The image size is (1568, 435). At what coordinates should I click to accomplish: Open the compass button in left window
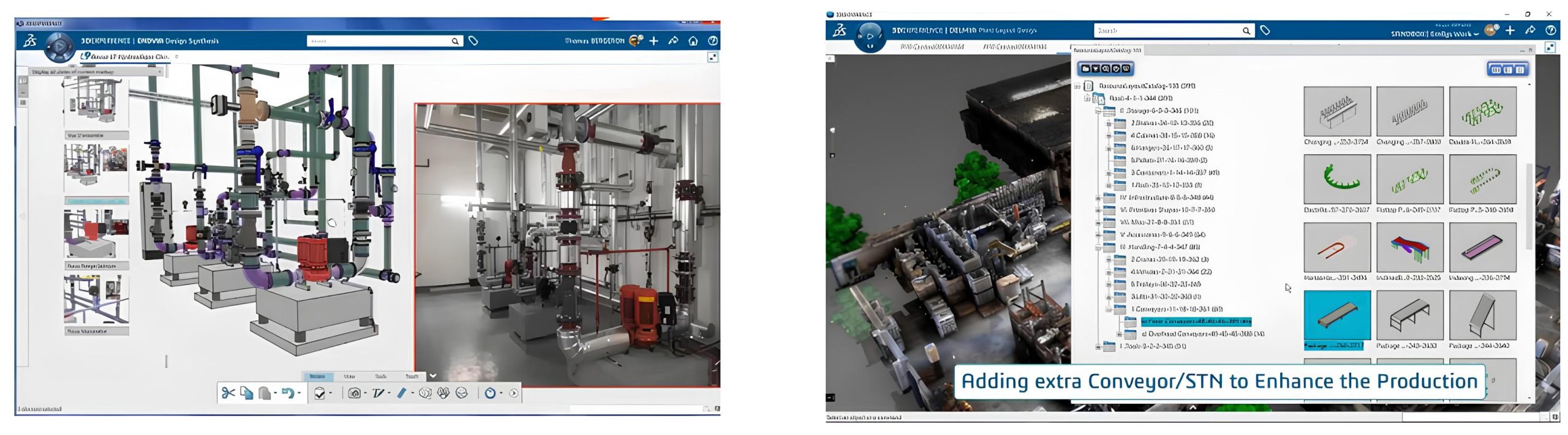[x=59, y=46]
